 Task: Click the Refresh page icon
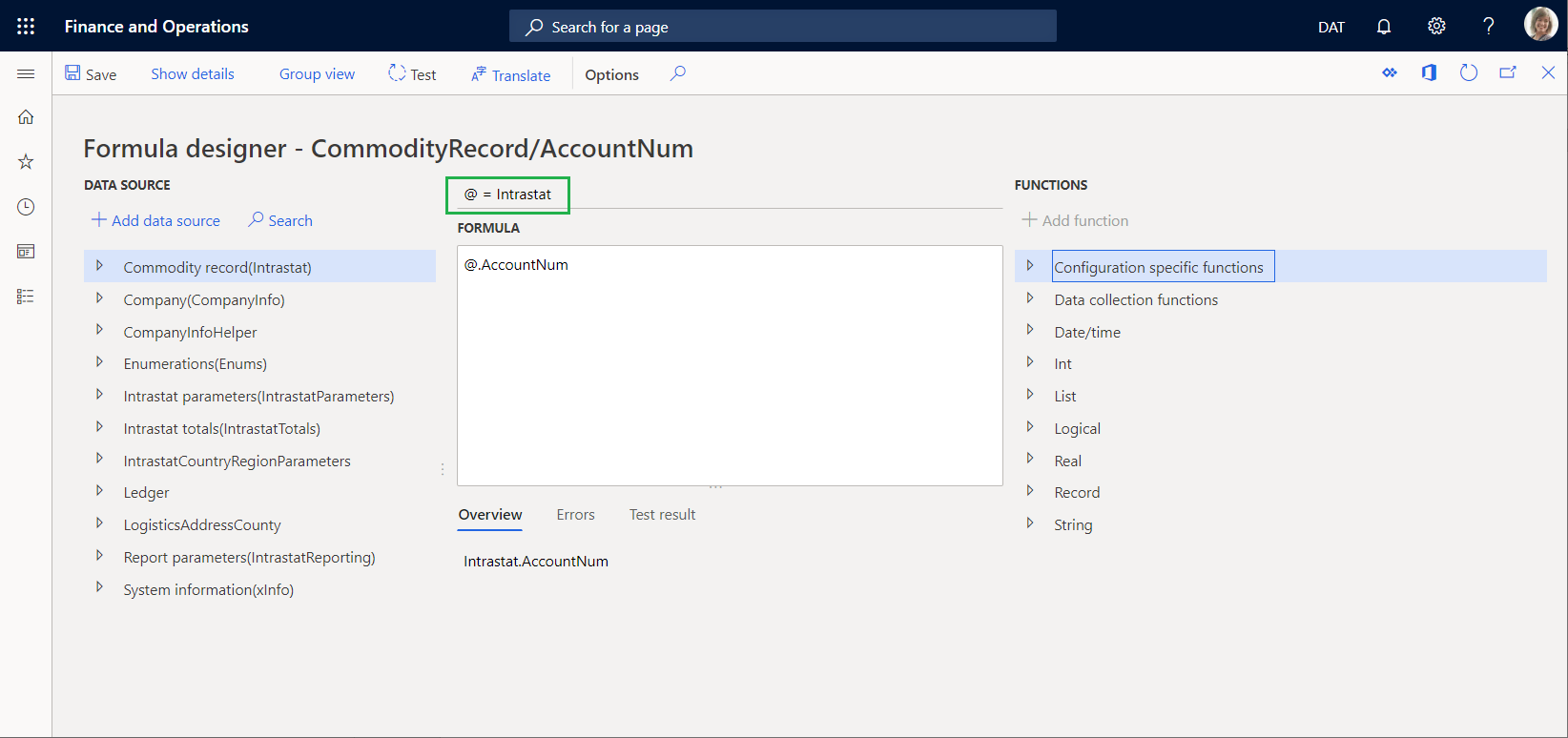tap(1469, 73)
